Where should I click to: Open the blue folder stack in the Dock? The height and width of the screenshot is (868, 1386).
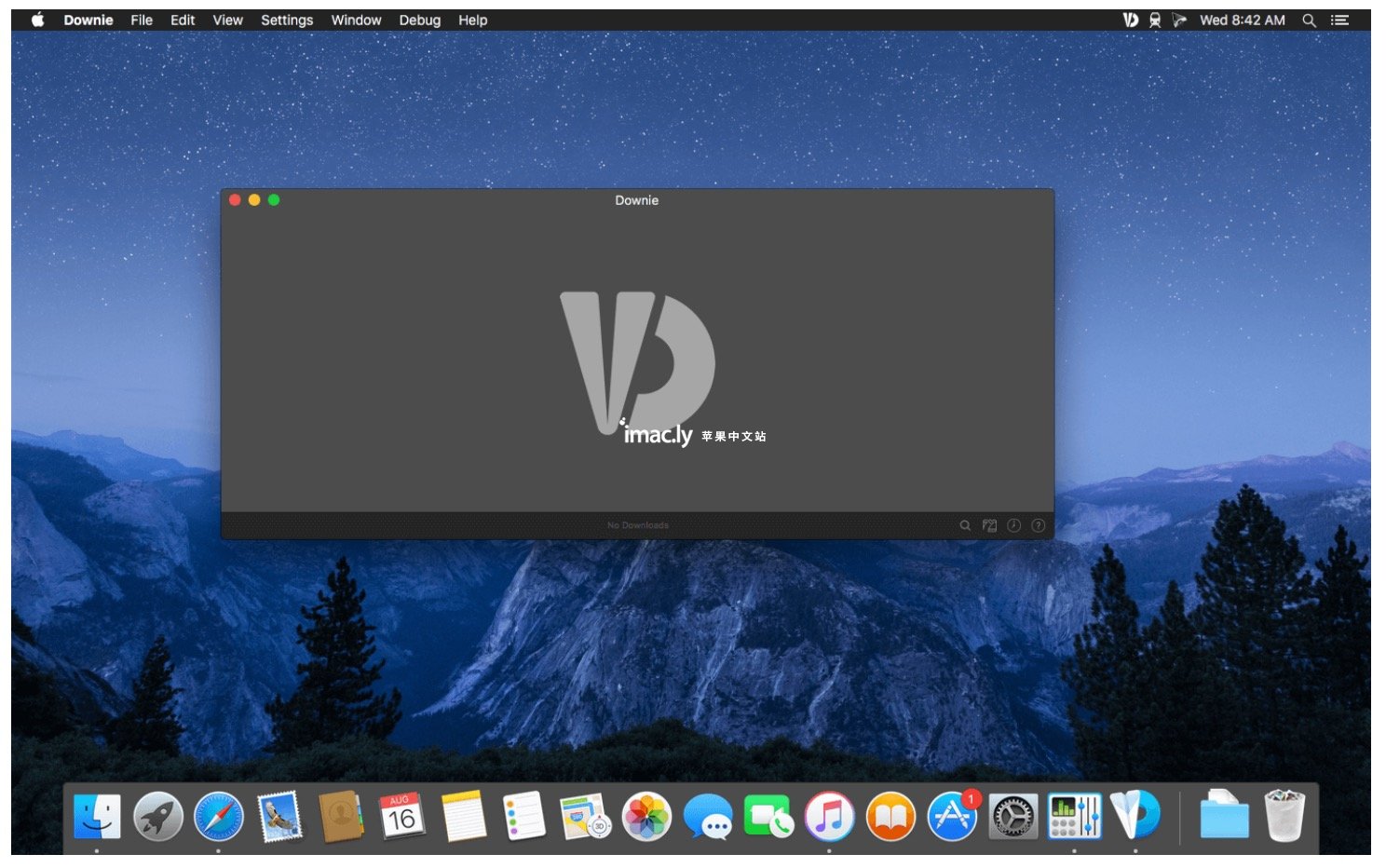(1224, 815)
